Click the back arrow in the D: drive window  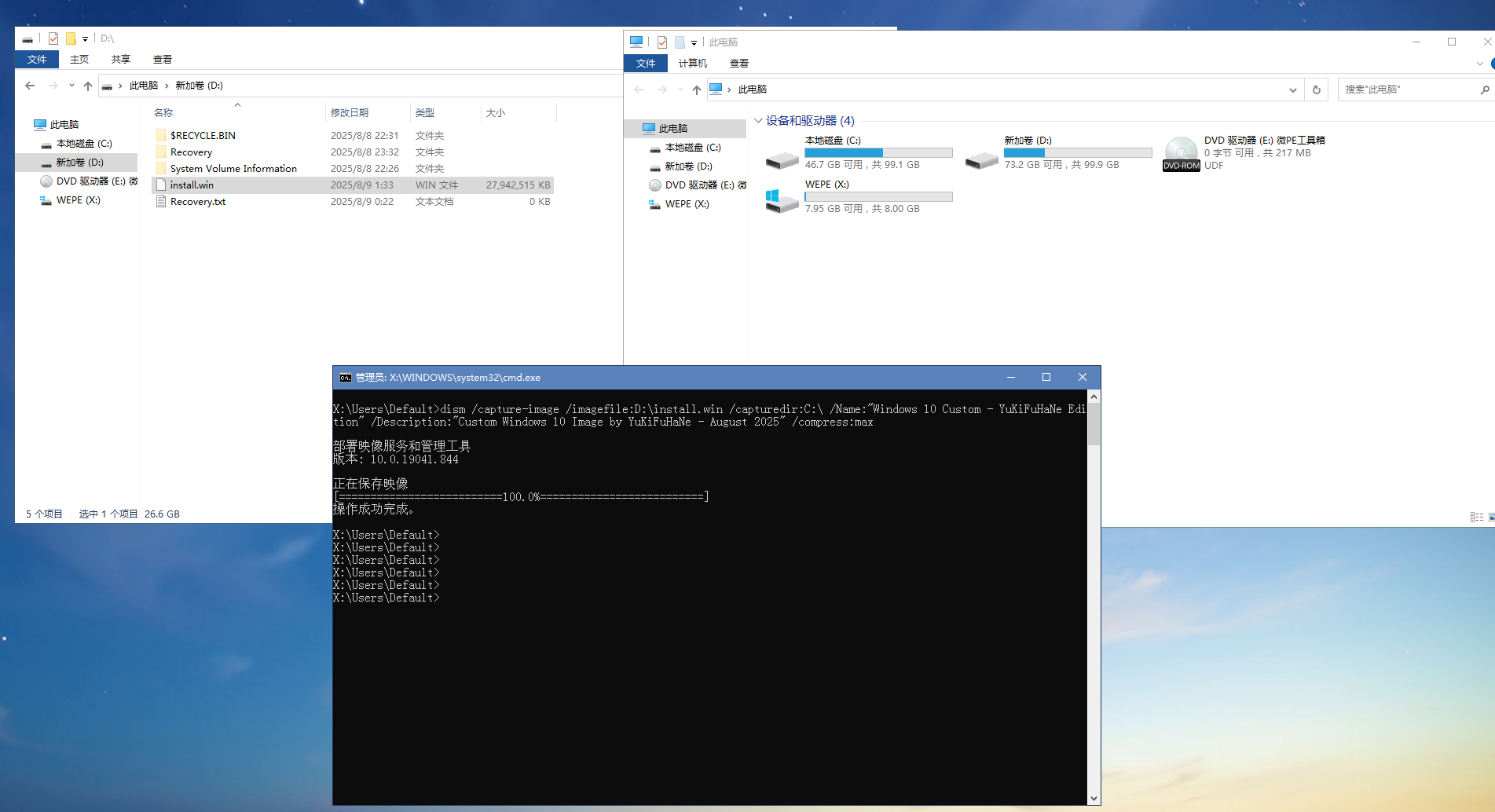click(x=30, y=86)
